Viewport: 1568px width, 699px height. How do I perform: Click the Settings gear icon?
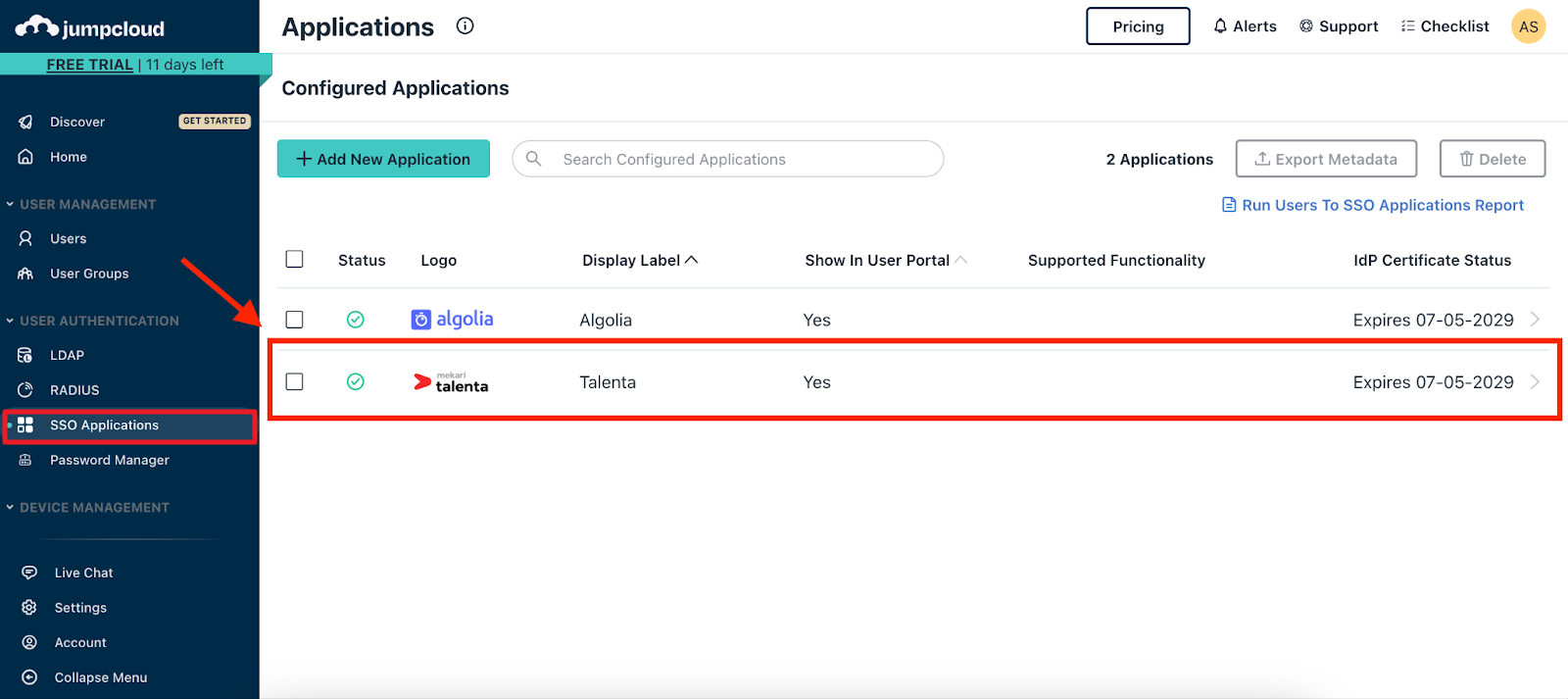pos(29,608)
